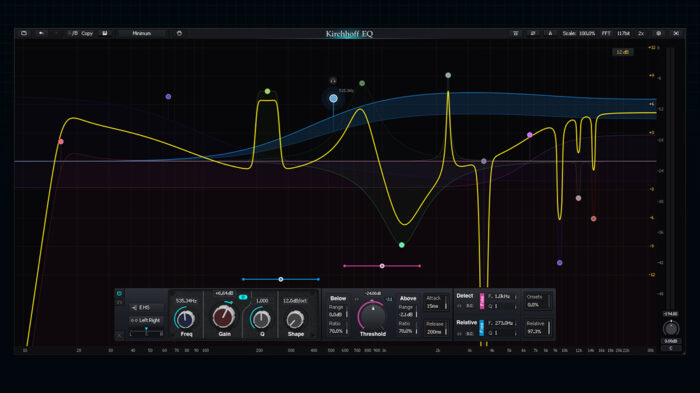Image resolution: width=700 pixels, height=393 pixels.
Task: Toggle the pink Detect free button
Action: (482, 301)
